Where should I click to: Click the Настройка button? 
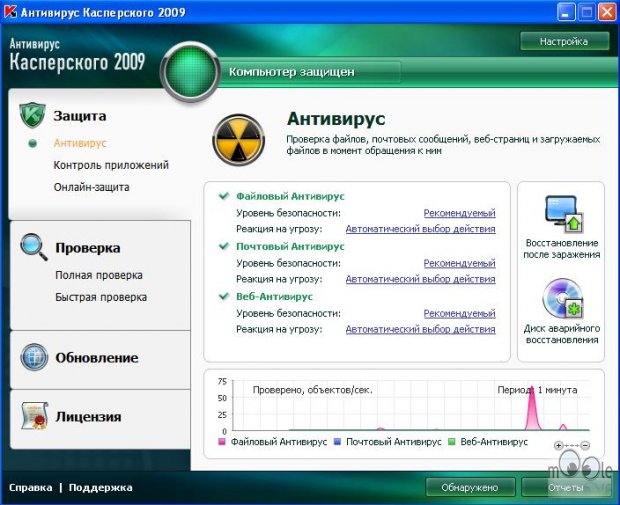coord(564,42)
